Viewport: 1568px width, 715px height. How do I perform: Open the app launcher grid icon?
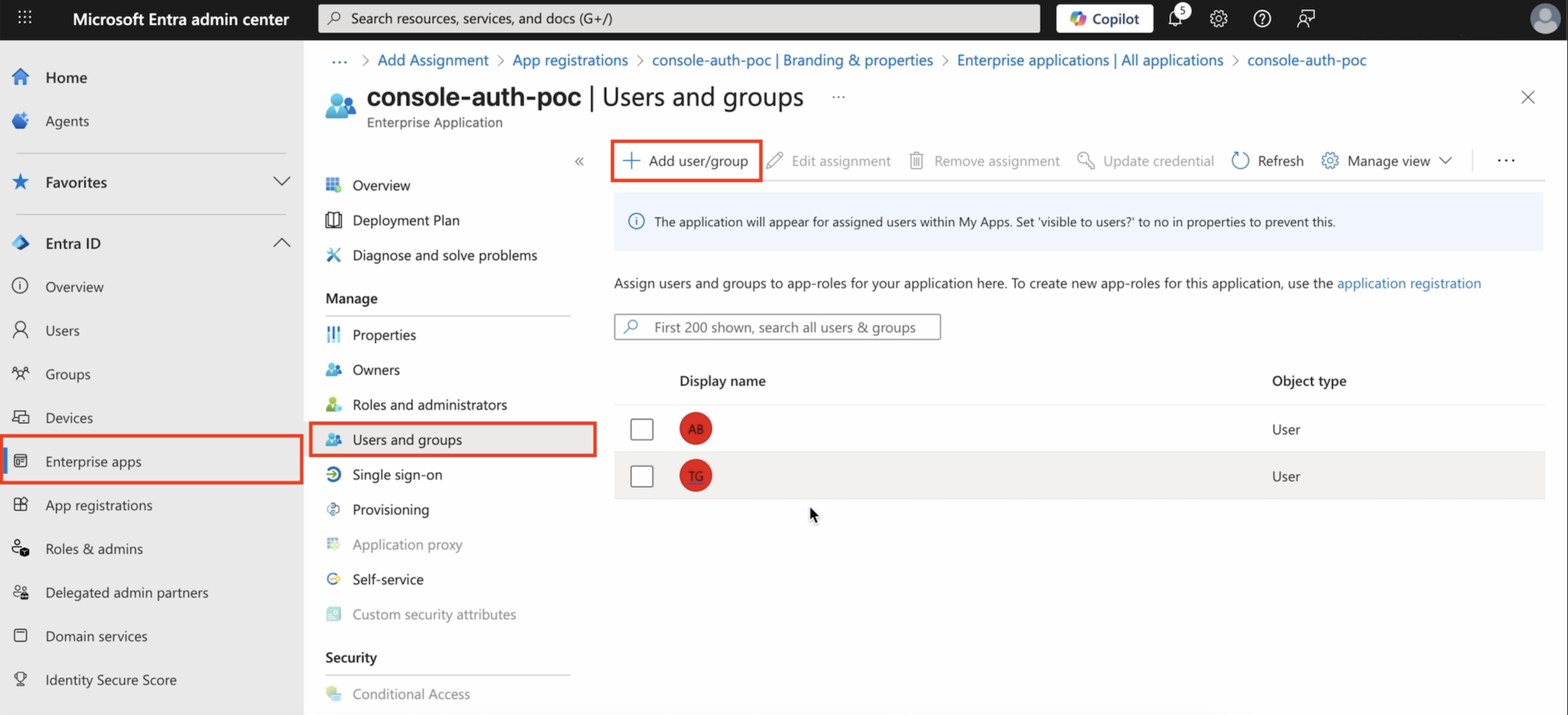24,18
